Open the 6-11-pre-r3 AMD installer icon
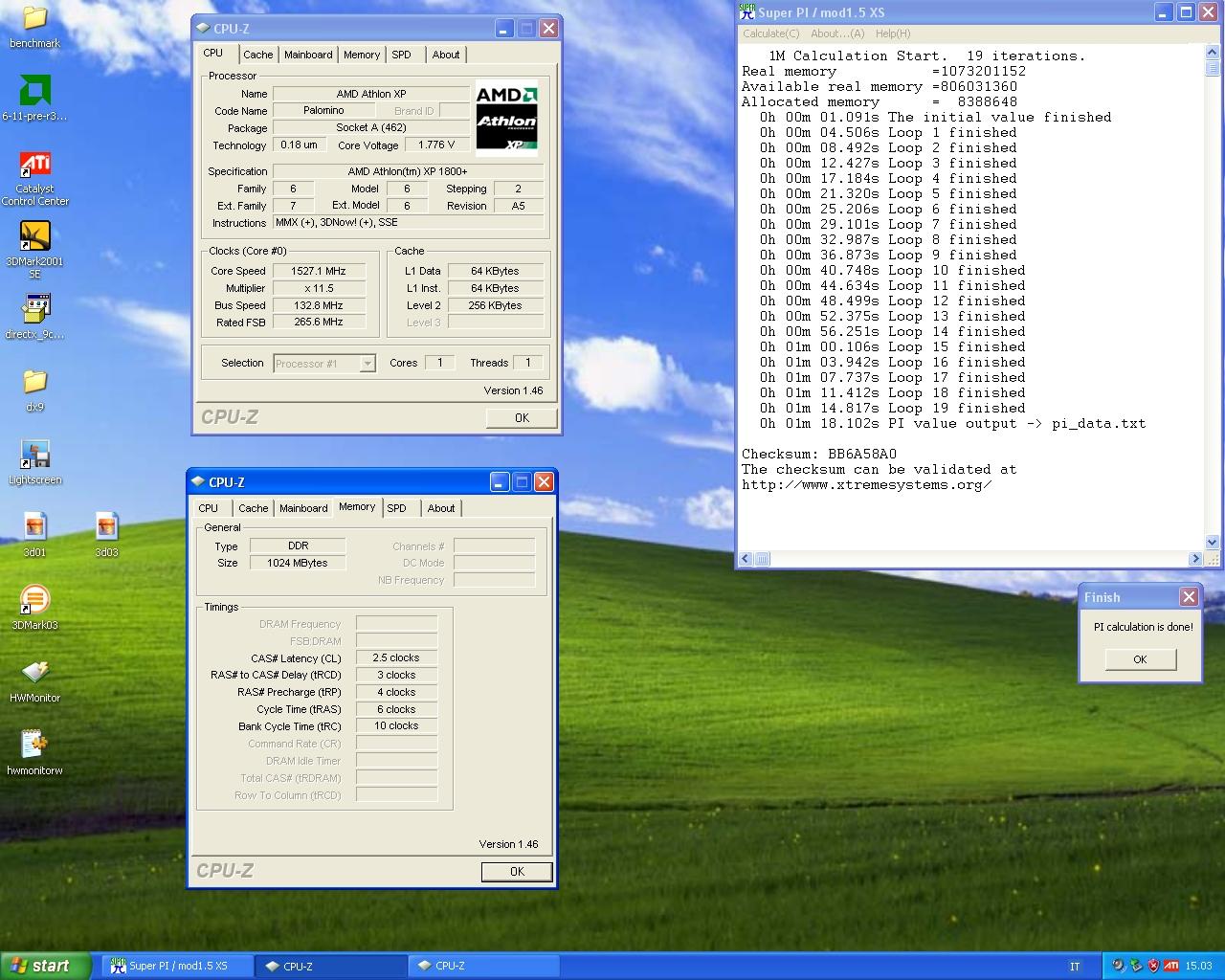 pos(34,99)
